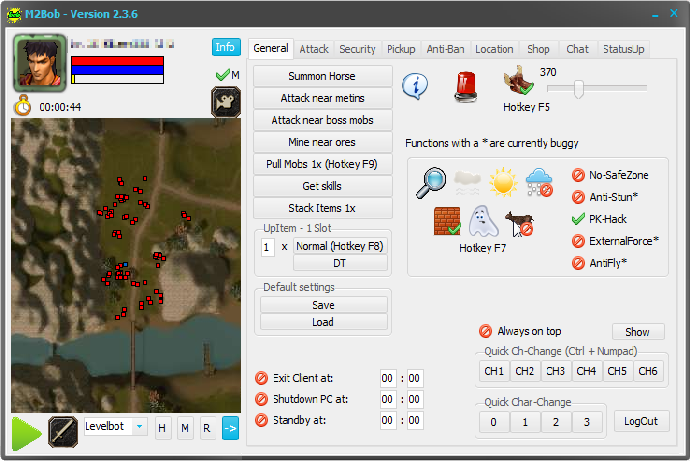Viewport: 690px width, 461px height.
Task: Select the General tab
Action: [x=271, y=48]
